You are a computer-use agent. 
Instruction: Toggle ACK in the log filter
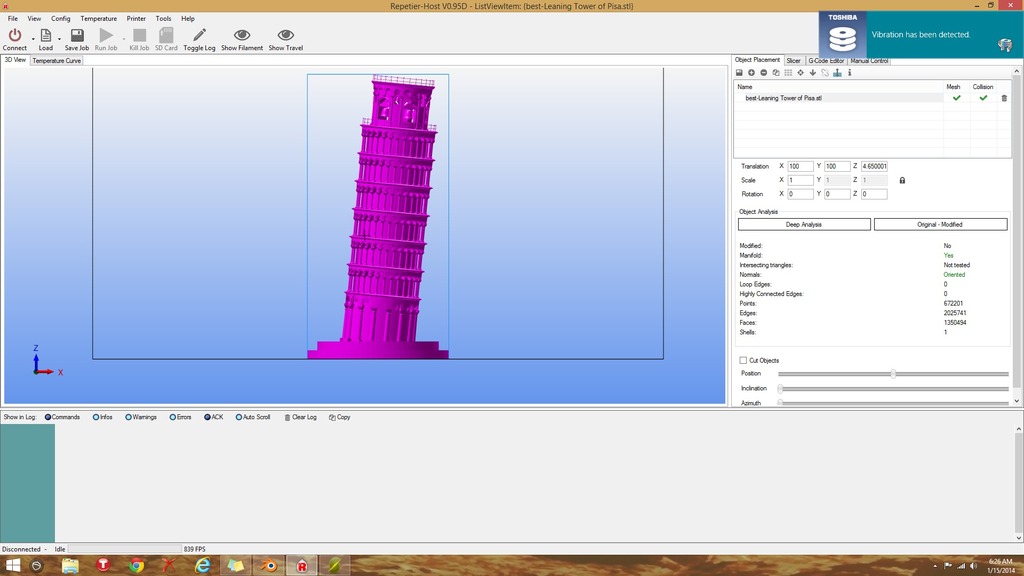(x=214, y=417)
